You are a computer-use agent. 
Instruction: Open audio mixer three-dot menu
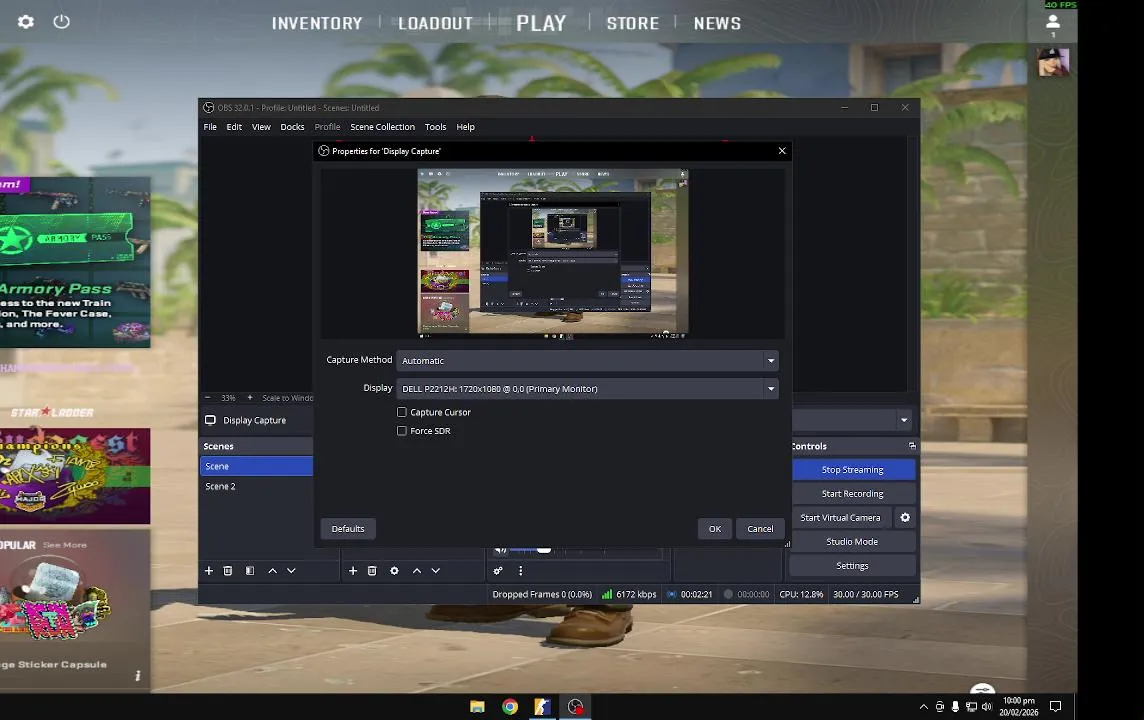[520, 570]
